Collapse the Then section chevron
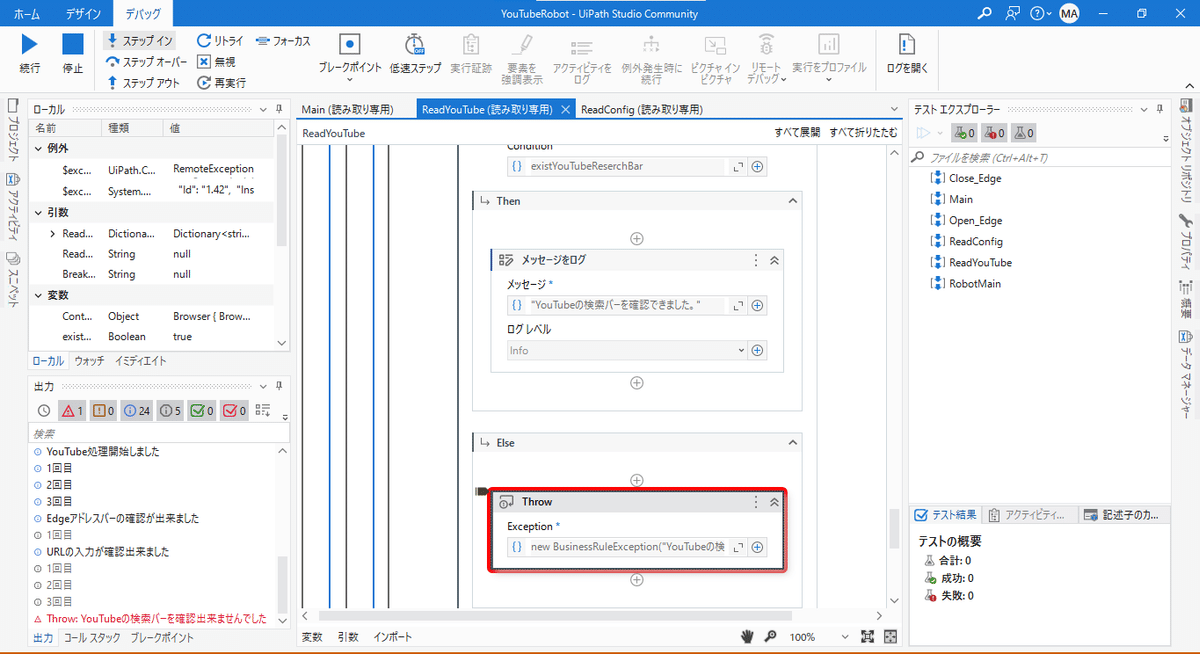1200x654 pixels. tap(792, 201)
